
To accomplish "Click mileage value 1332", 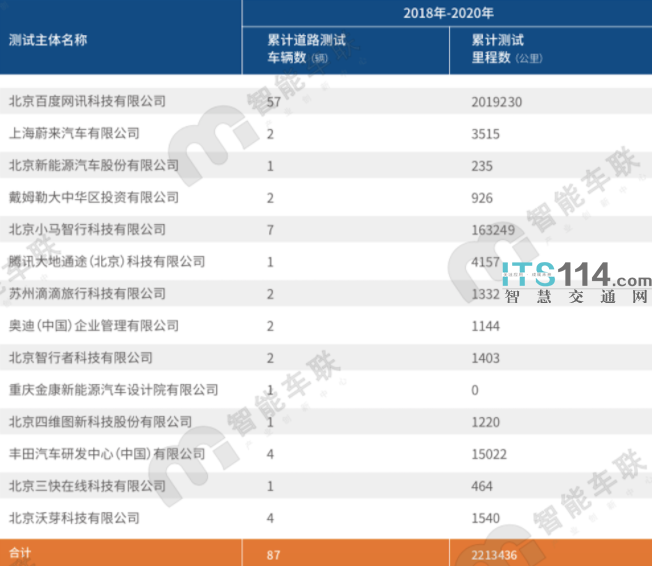I will (485, 294).
